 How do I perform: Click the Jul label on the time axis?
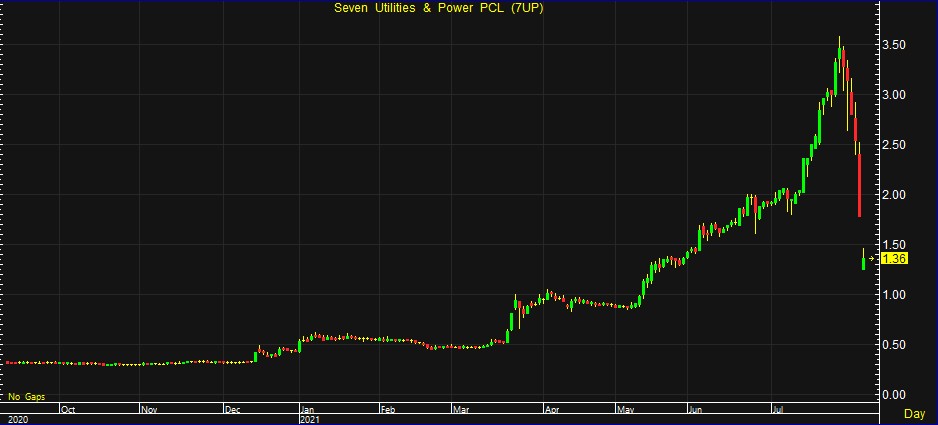coord(778,410)
